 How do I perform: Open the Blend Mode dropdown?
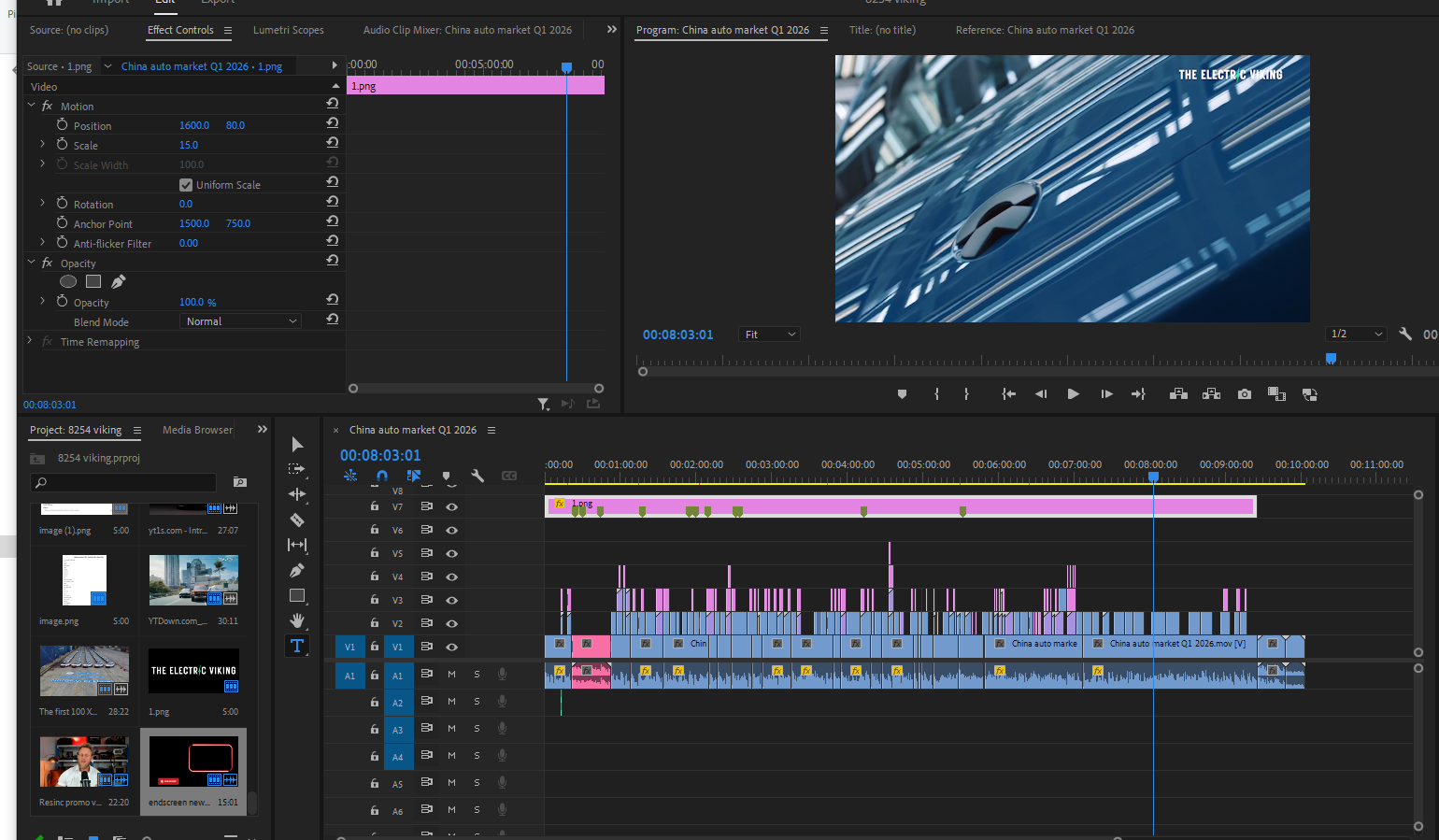[240, 320]
